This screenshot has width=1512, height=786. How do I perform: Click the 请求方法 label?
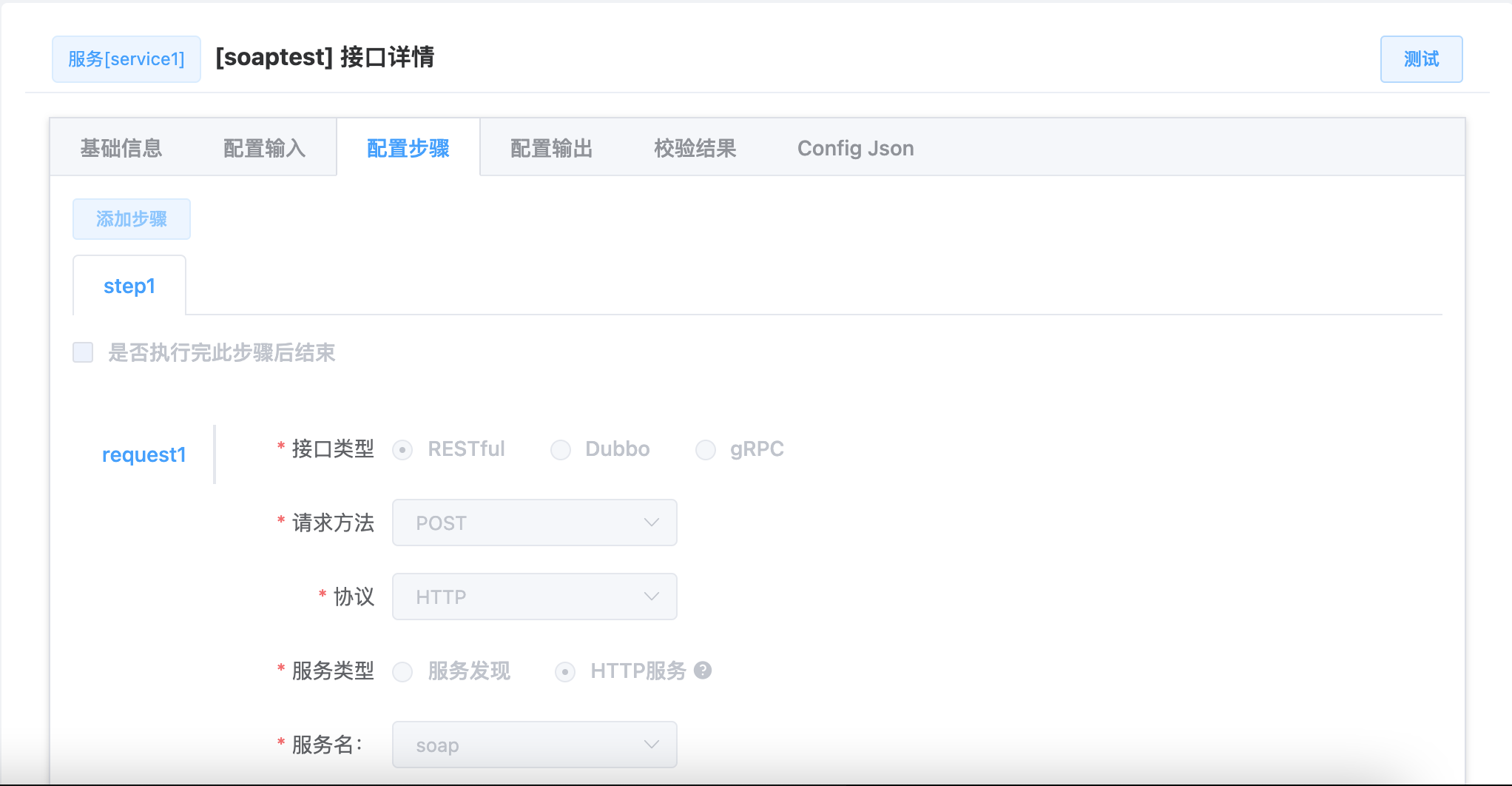333,523
